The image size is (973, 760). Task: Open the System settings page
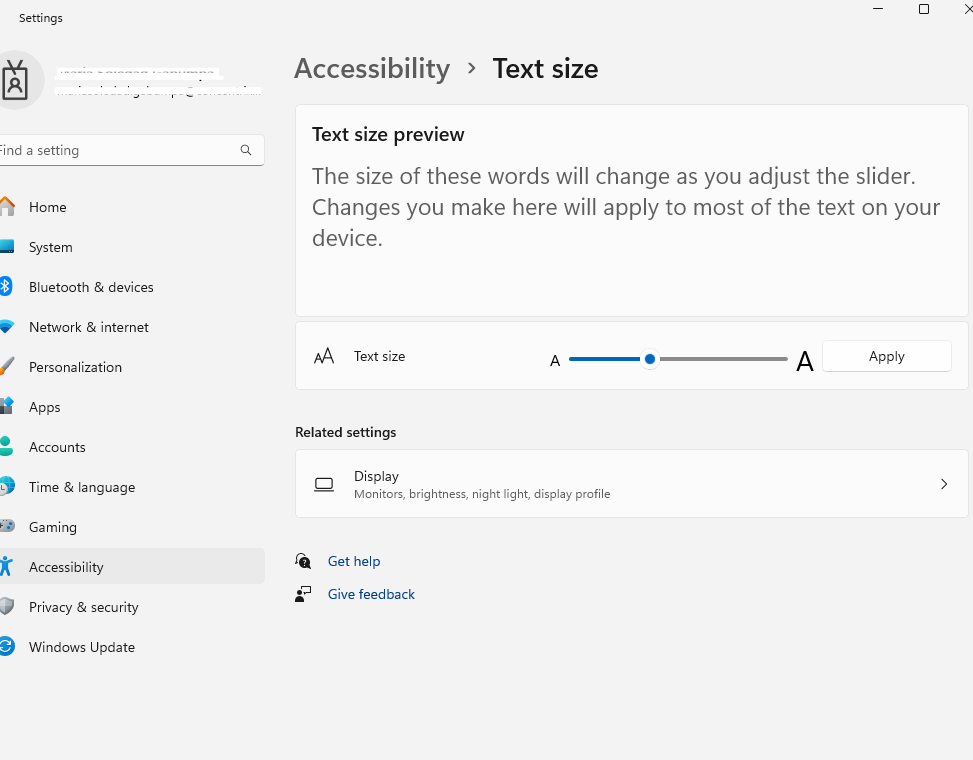tap(50, 247)
